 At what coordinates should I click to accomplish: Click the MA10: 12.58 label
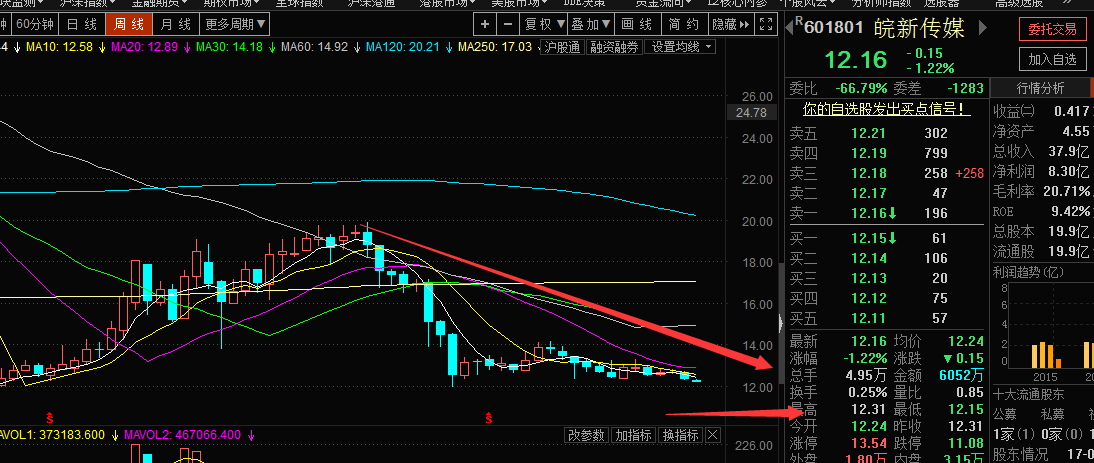[59, 47]
